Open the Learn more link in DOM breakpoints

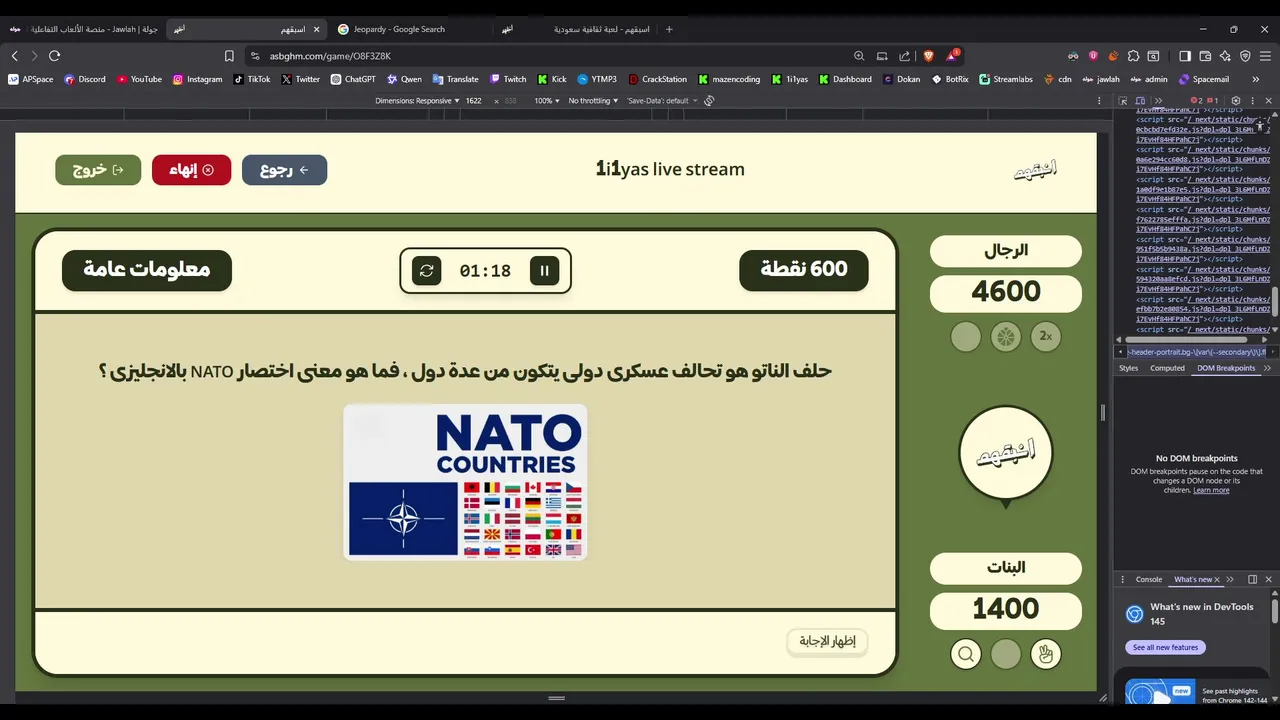[x=1211, y=490]
